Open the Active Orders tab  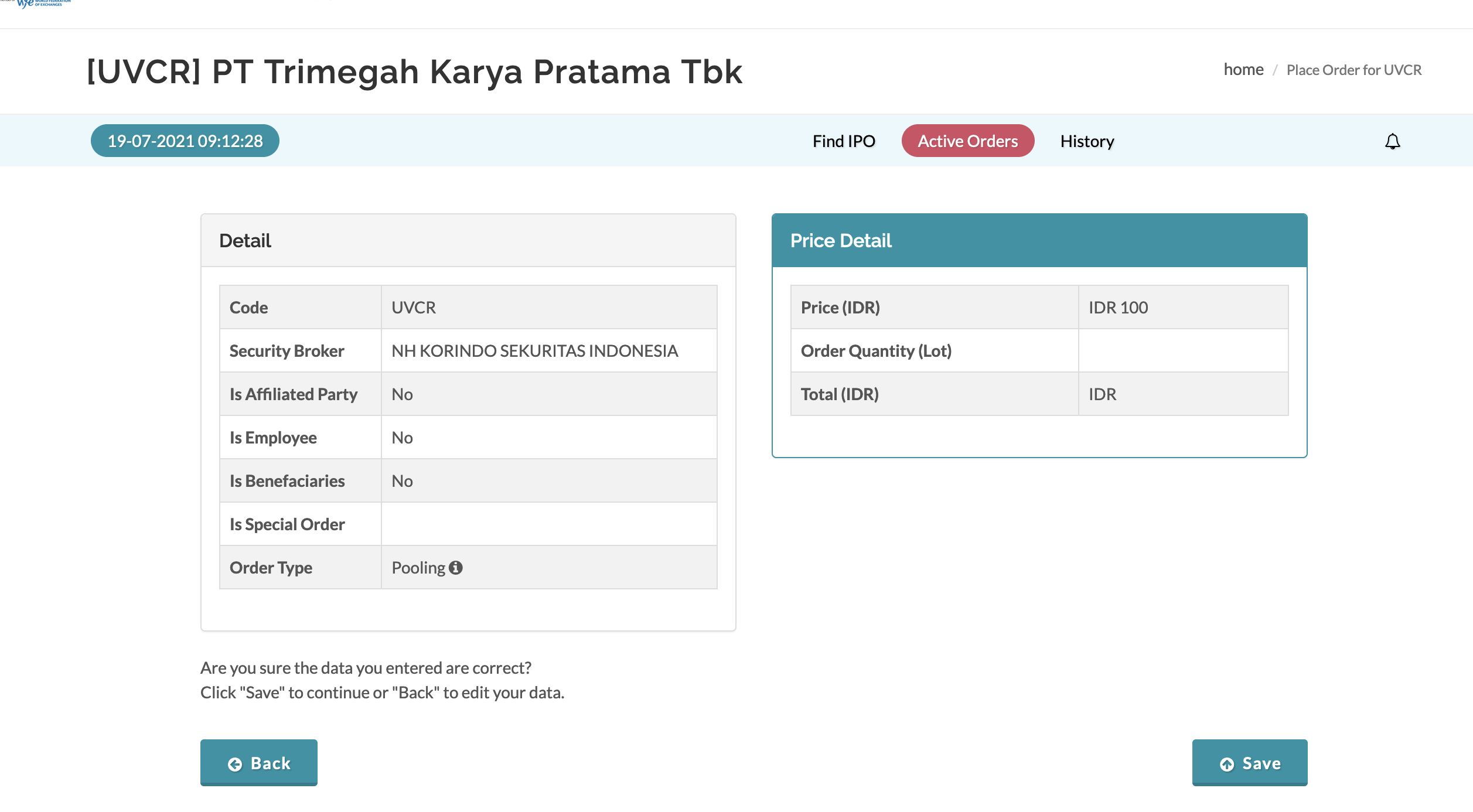[967, 141]
